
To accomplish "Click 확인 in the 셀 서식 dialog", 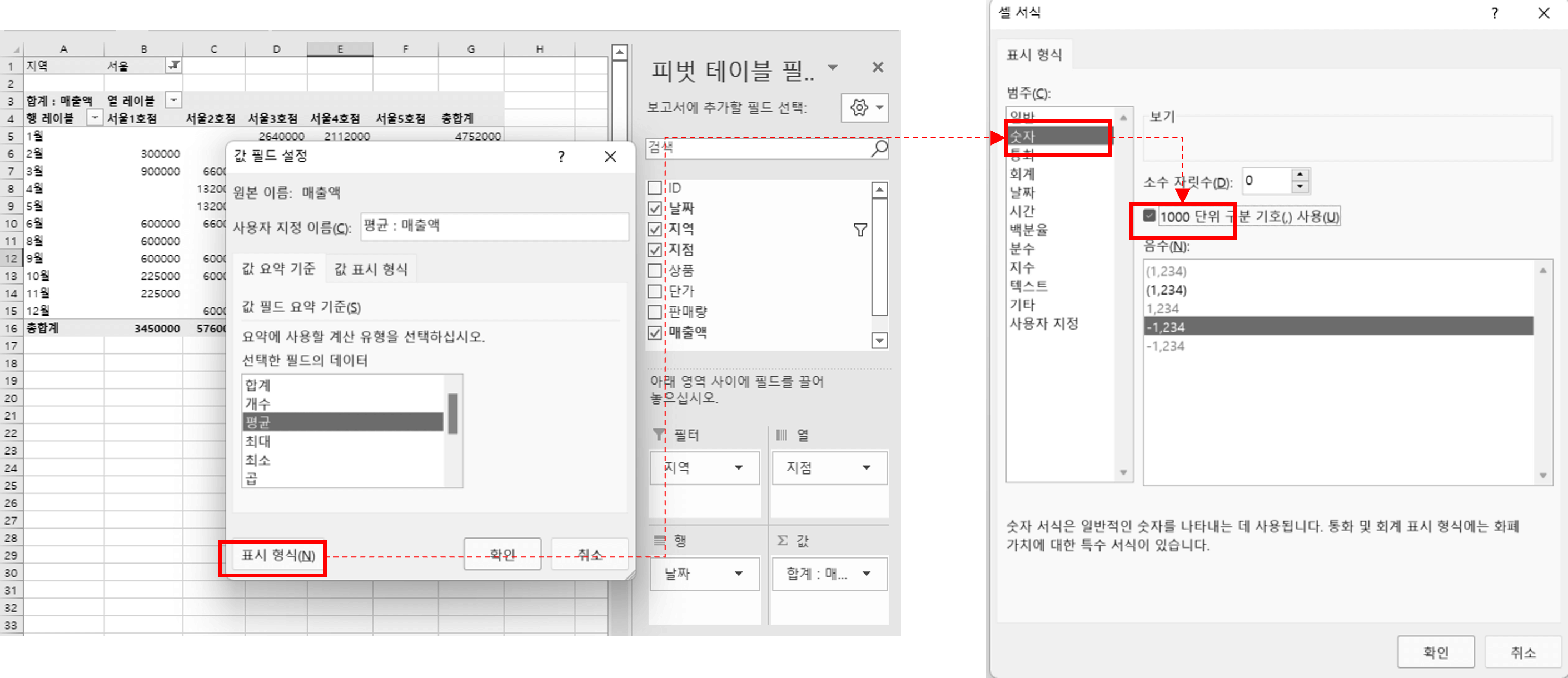I will (1436, 651).
